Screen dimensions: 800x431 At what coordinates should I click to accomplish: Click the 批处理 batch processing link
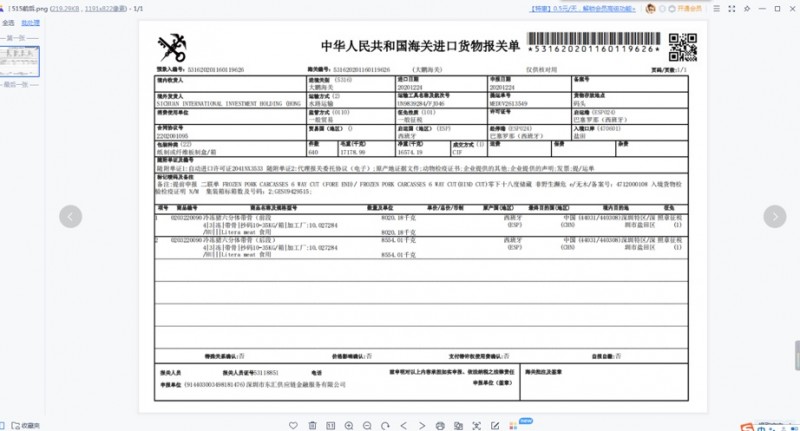tap(30, 23)
